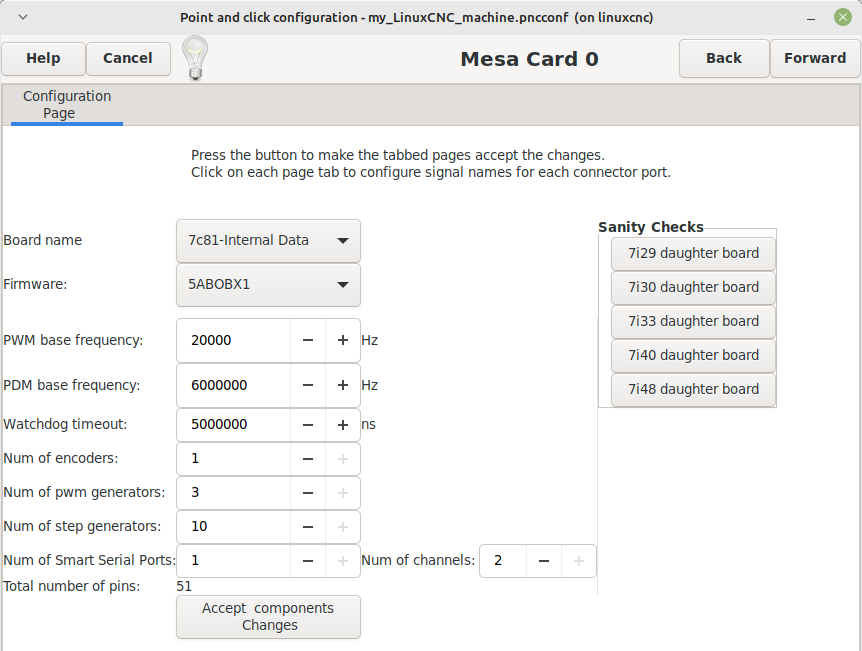862x651 pixels.
Task: Decrease the Watchdog timeout value
Action: tap(308, 425)
